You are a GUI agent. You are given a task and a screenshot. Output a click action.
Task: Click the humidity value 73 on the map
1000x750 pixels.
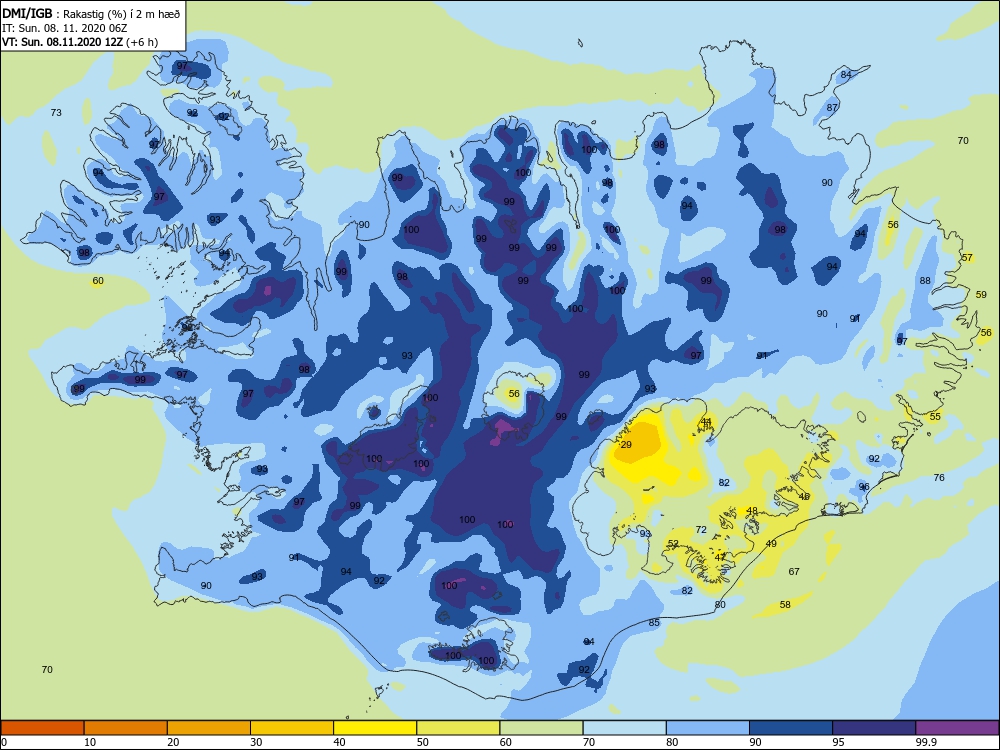click(56, 112)
